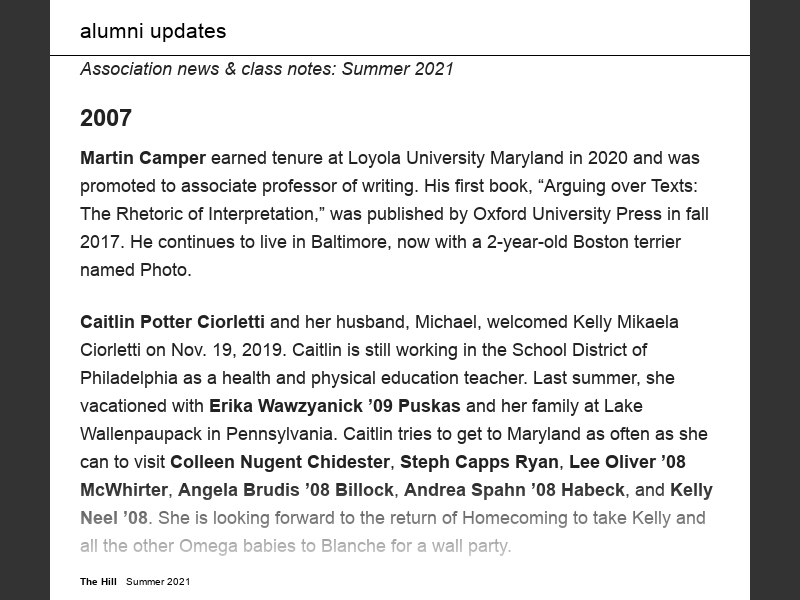
Task: Click "Summer 2021" in the page footer
Action: (x=158, y=581)
